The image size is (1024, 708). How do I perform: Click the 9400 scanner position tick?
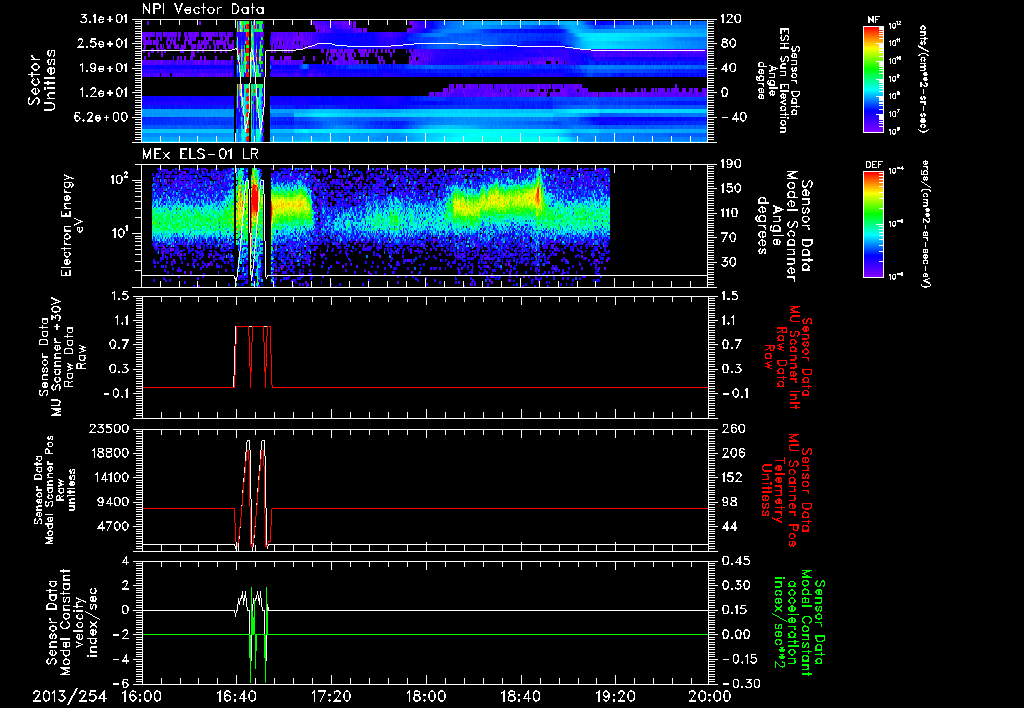point(114,502)
